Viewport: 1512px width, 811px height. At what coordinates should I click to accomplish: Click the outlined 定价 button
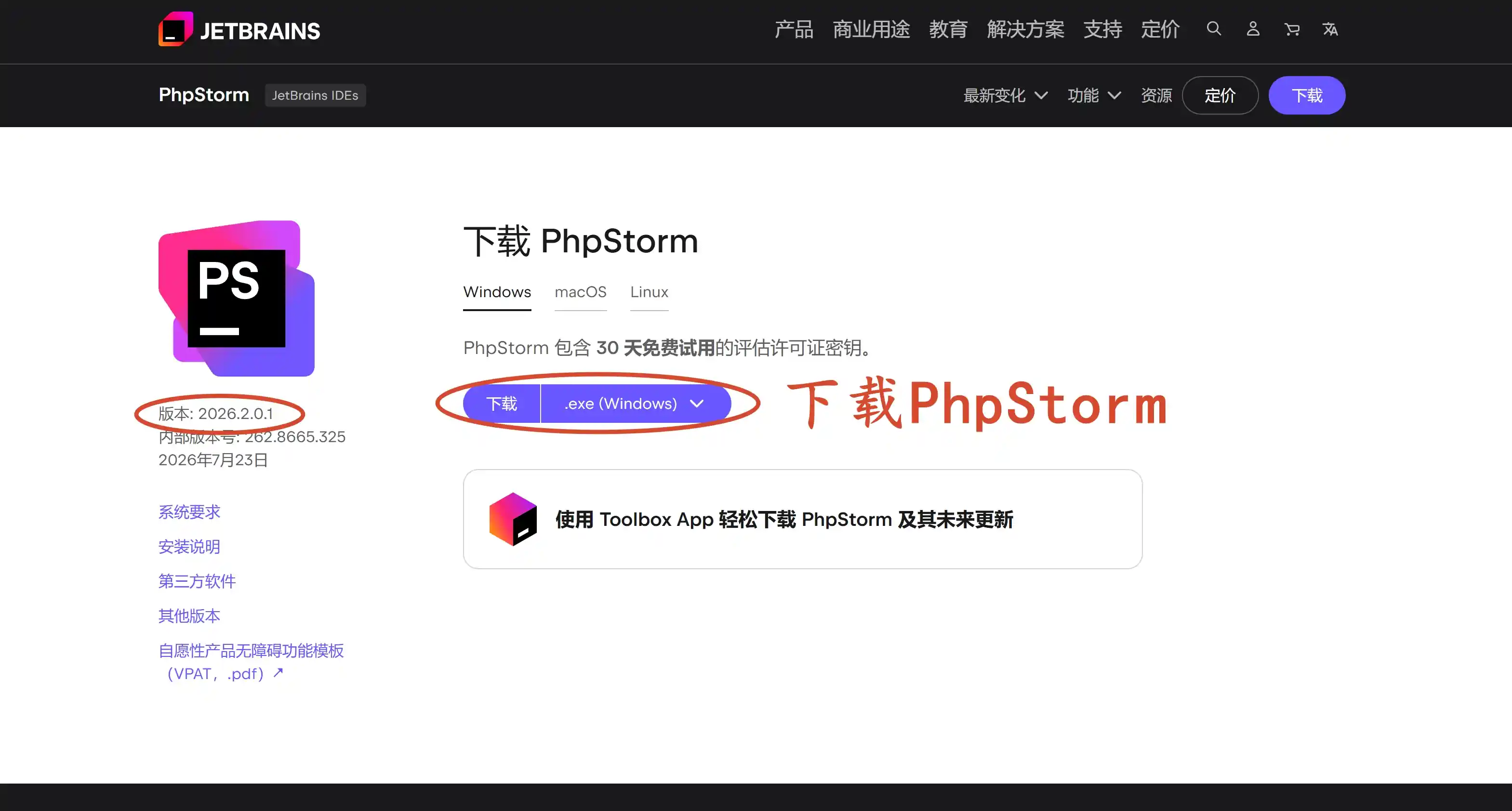tap(1220, 95)
